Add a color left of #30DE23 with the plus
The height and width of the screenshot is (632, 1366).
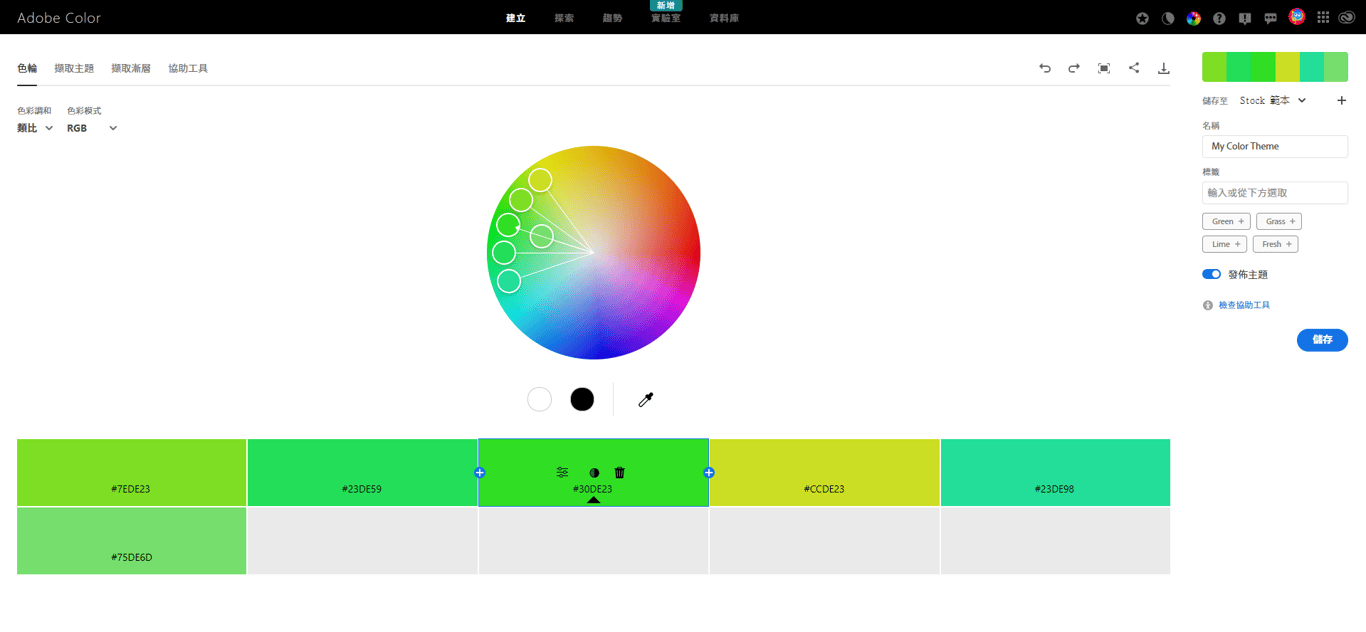[x=479, y=472]
